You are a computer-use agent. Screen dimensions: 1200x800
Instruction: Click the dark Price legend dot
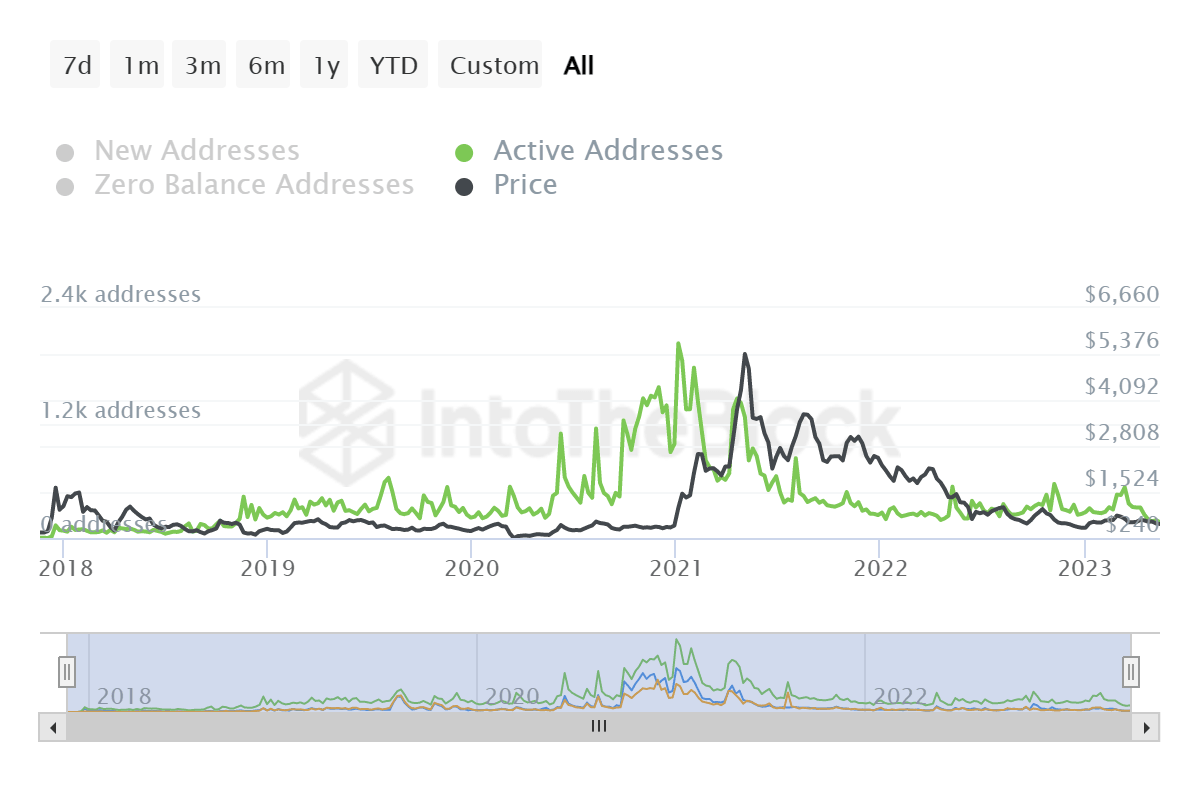pyautogui.click(x=465, y=185)
